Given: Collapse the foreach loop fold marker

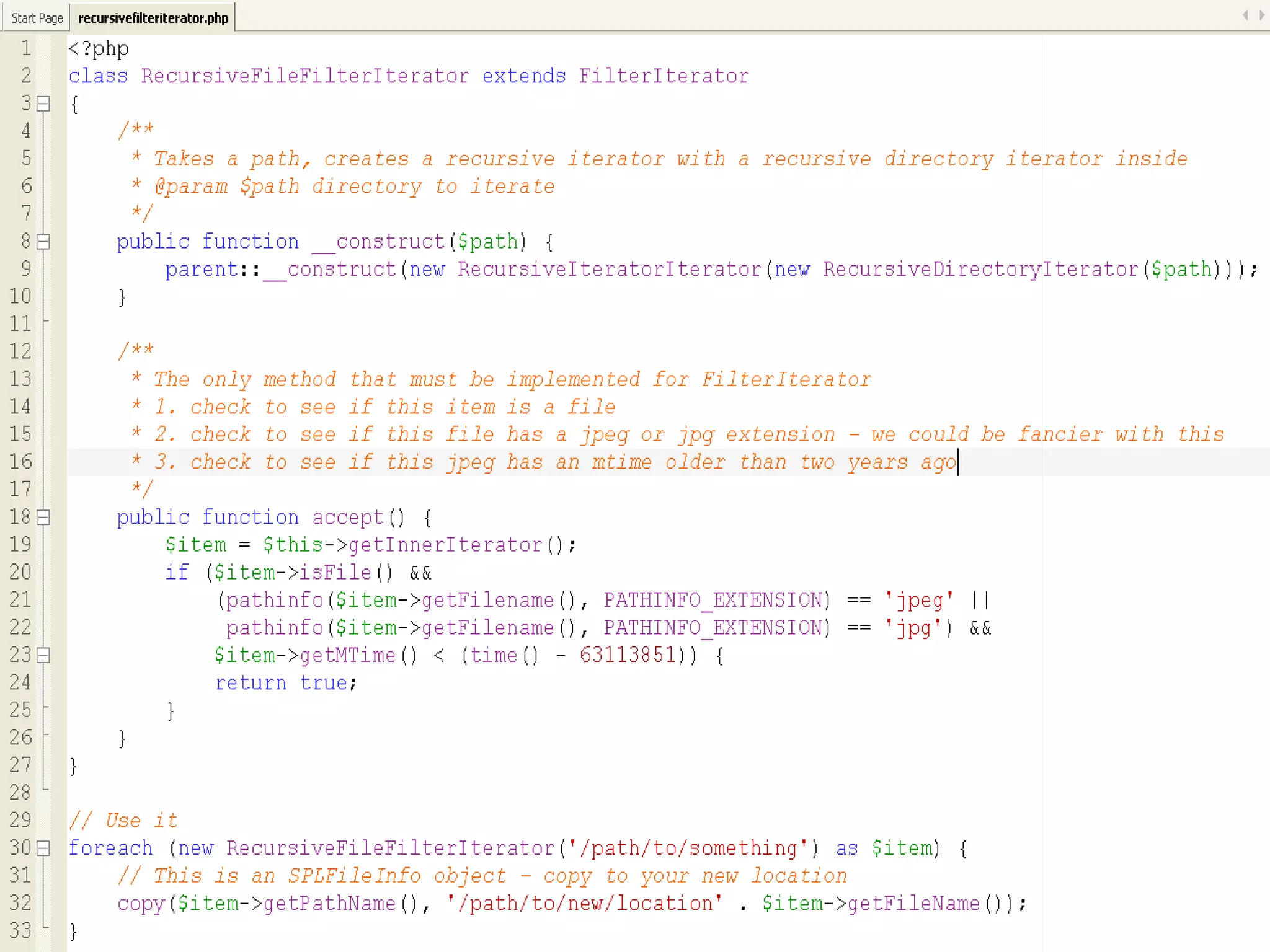Looking at the screenshot, I should 43,848.
